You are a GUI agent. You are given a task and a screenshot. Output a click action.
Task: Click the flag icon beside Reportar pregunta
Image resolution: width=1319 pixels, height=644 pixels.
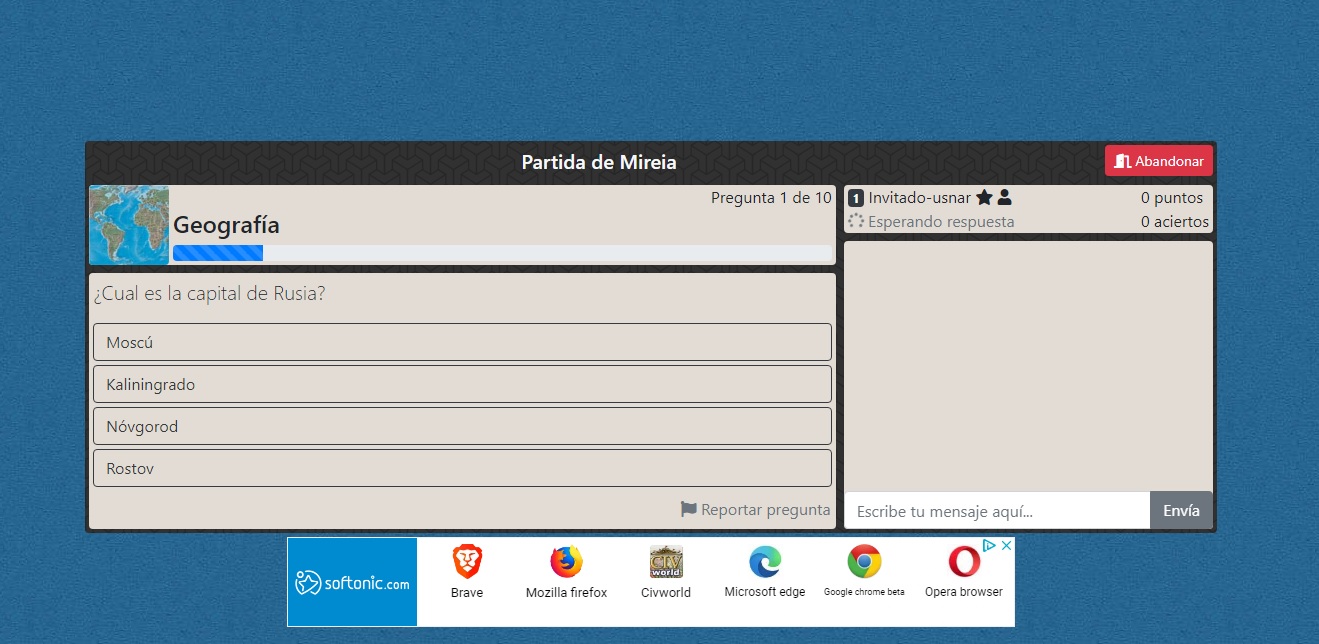coord(687,509)
